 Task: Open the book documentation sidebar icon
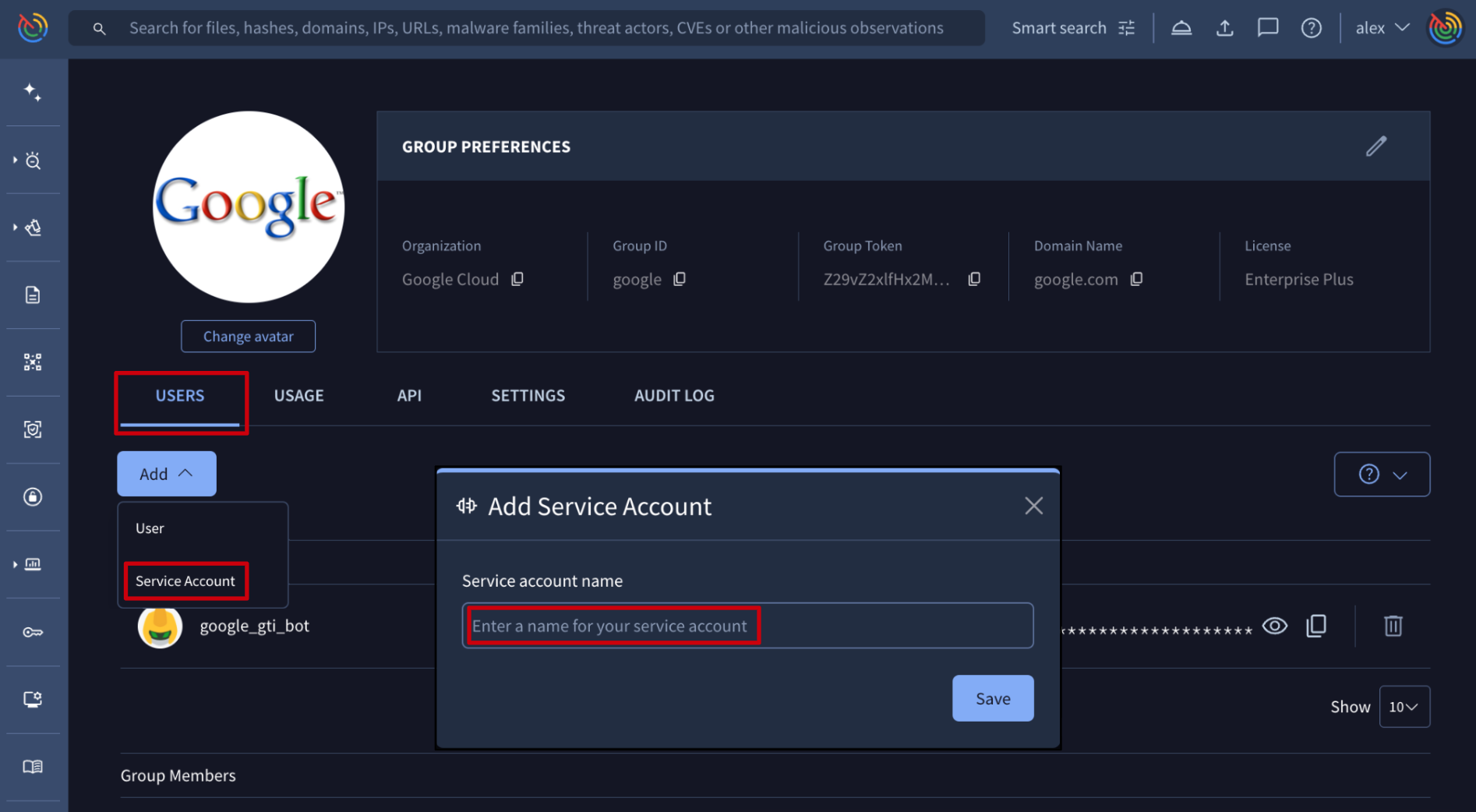click(x=33, y=767)
